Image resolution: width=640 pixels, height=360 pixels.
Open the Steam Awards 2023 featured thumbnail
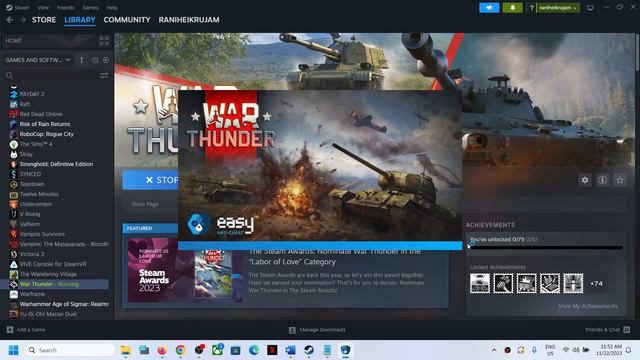[x=186, y=270]
